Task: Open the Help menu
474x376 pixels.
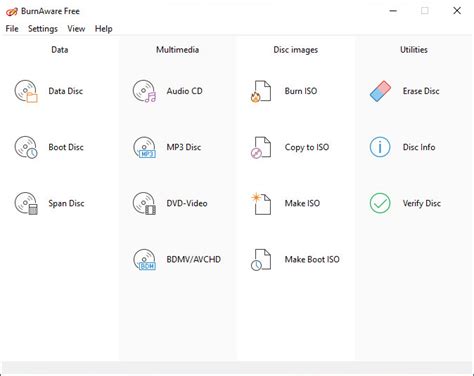Action: pyautogui.click(x=103, y=29)
